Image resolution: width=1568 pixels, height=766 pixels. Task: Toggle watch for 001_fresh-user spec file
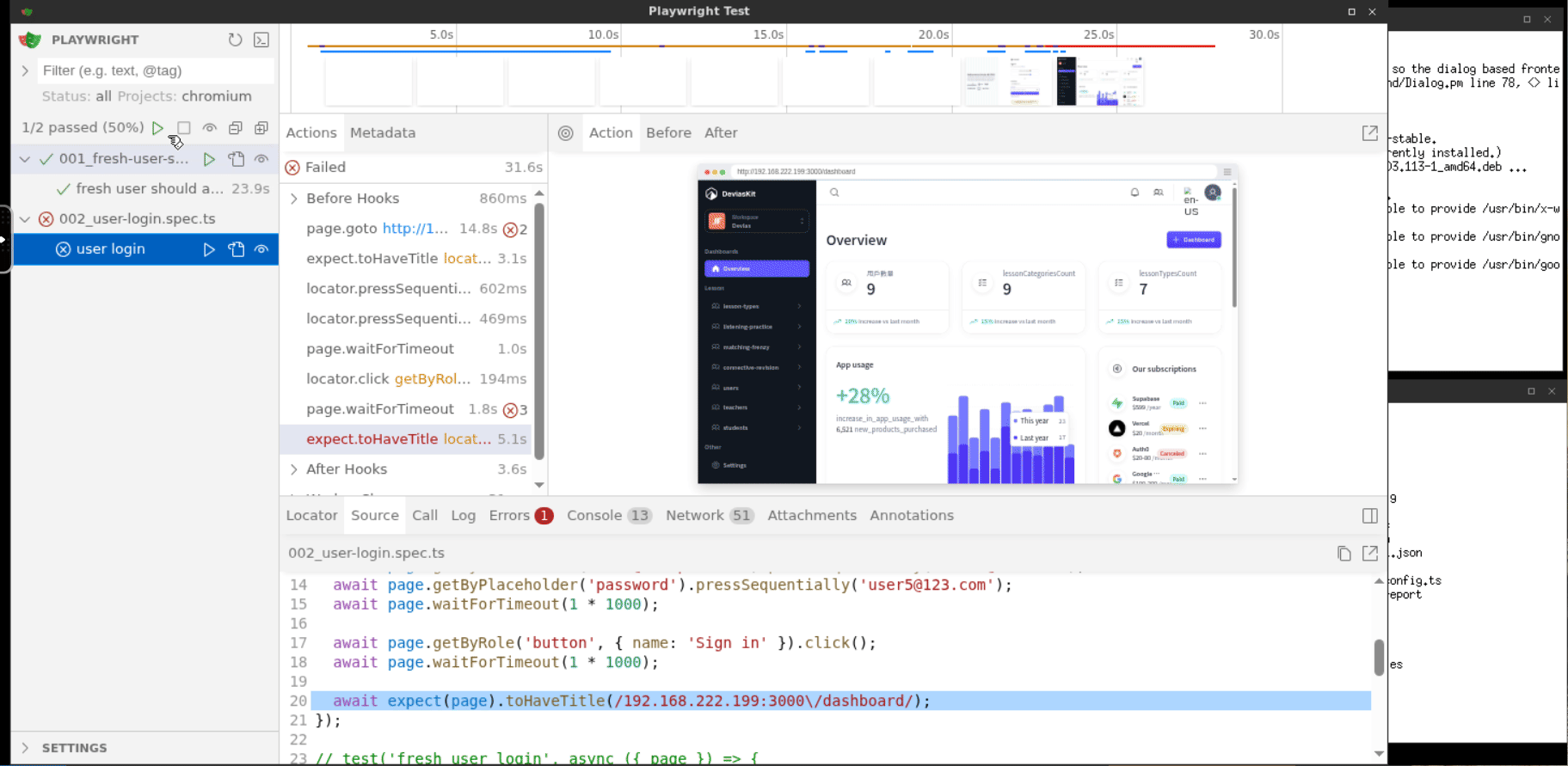261,159
